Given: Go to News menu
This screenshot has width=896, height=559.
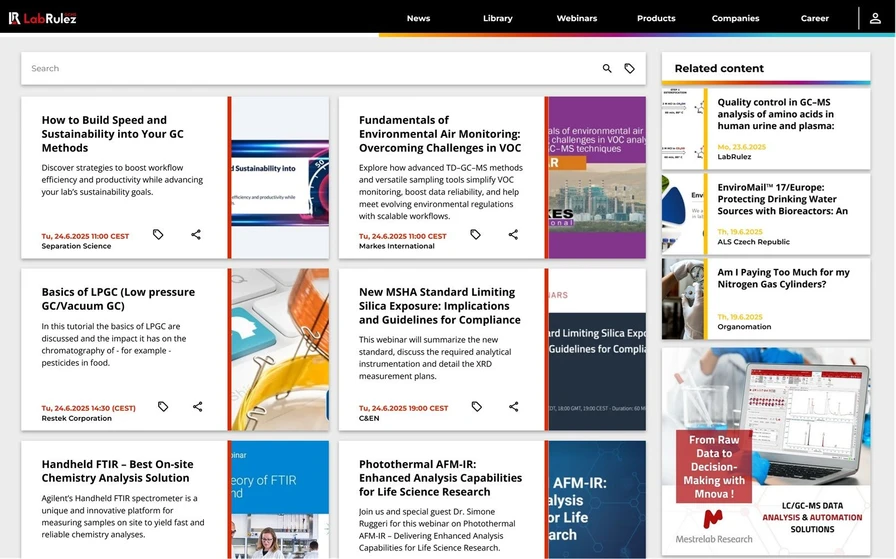Looking at the screenshot, I should [418, 18].
